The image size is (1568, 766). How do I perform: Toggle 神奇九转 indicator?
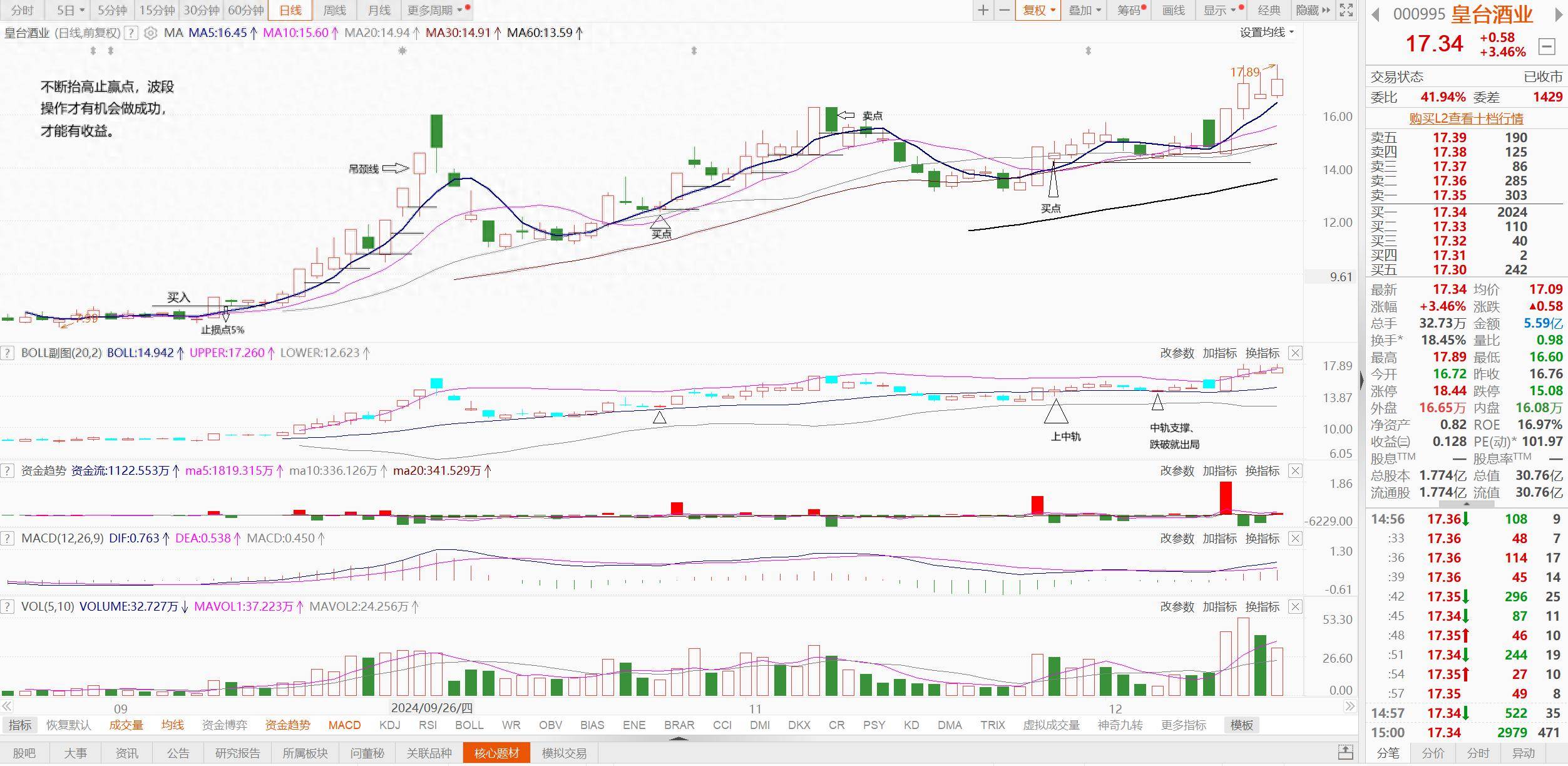click(x=1120, y=725)
